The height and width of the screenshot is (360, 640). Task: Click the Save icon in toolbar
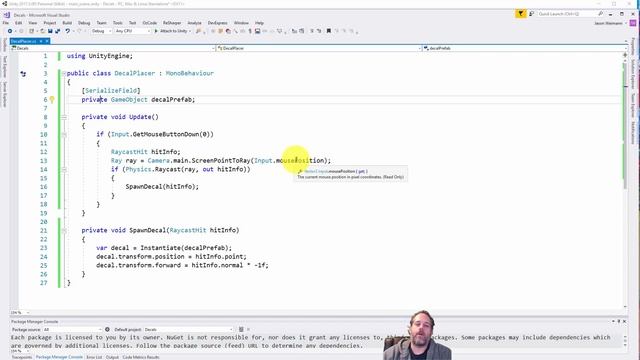click(x=50, y=31)
